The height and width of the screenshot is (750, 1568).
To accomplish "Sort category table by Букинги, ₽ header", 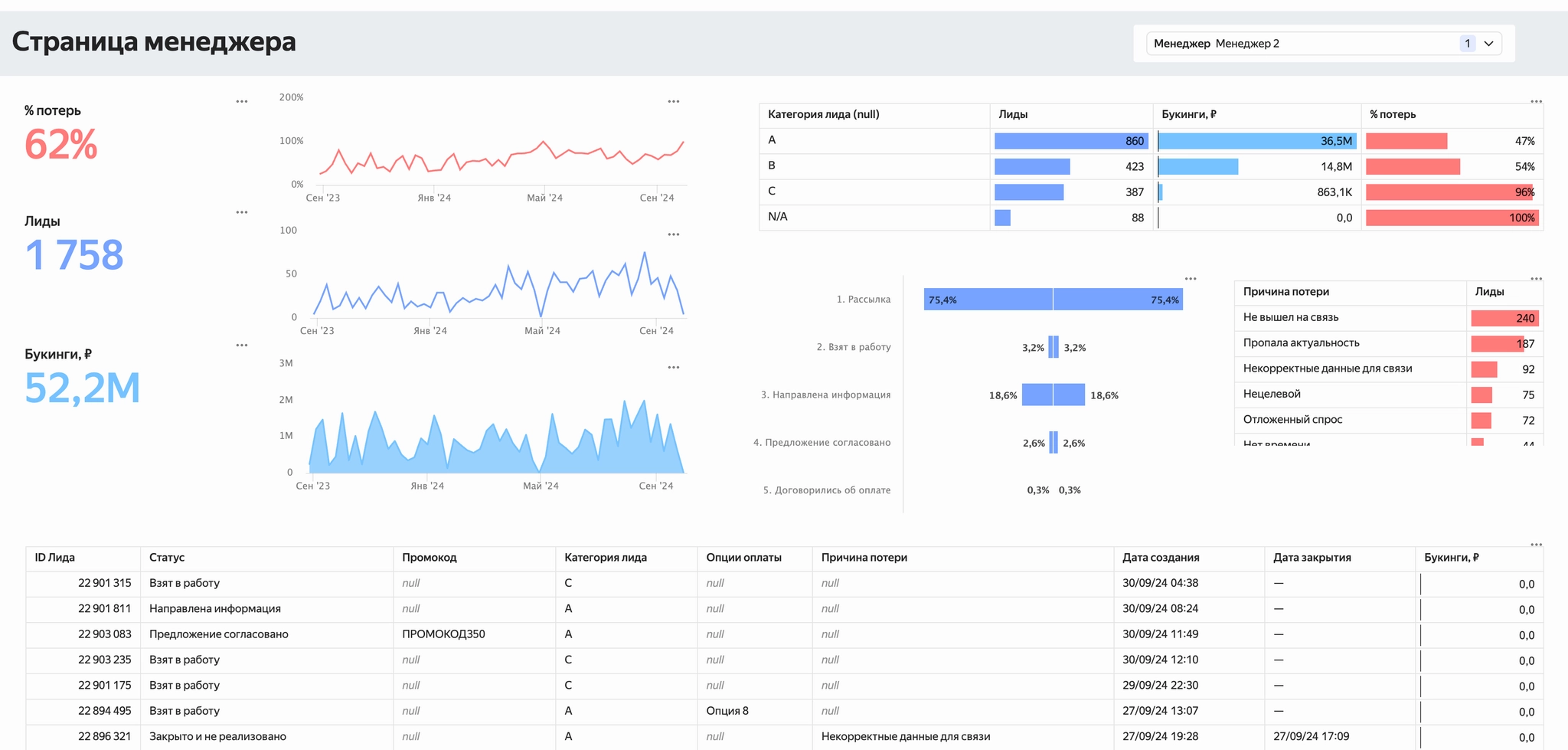I will pyautogui.click(x=1188, y=114).
